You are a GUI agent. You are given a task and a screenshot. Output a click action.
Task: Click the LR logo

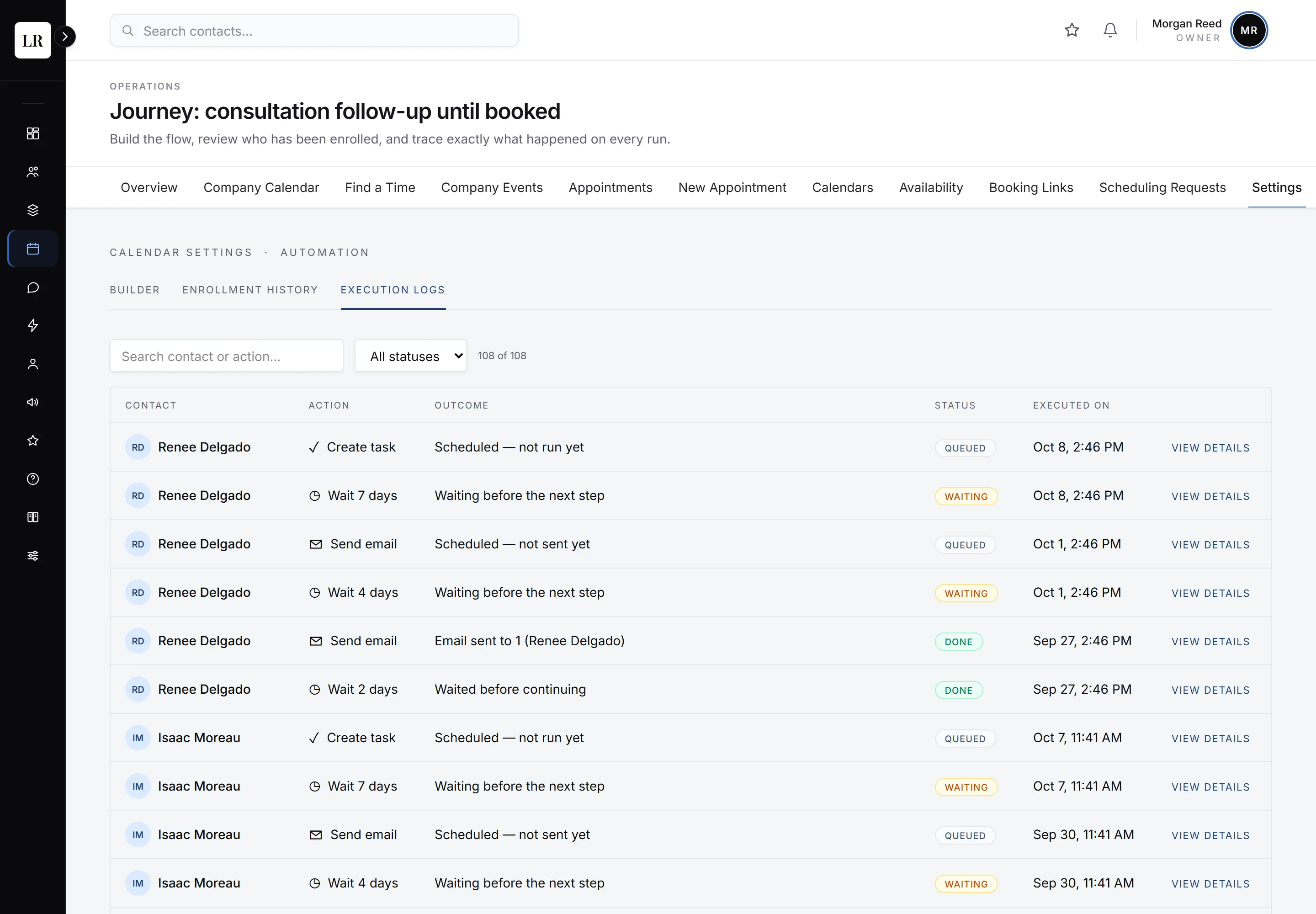click(x=32, y=40)
